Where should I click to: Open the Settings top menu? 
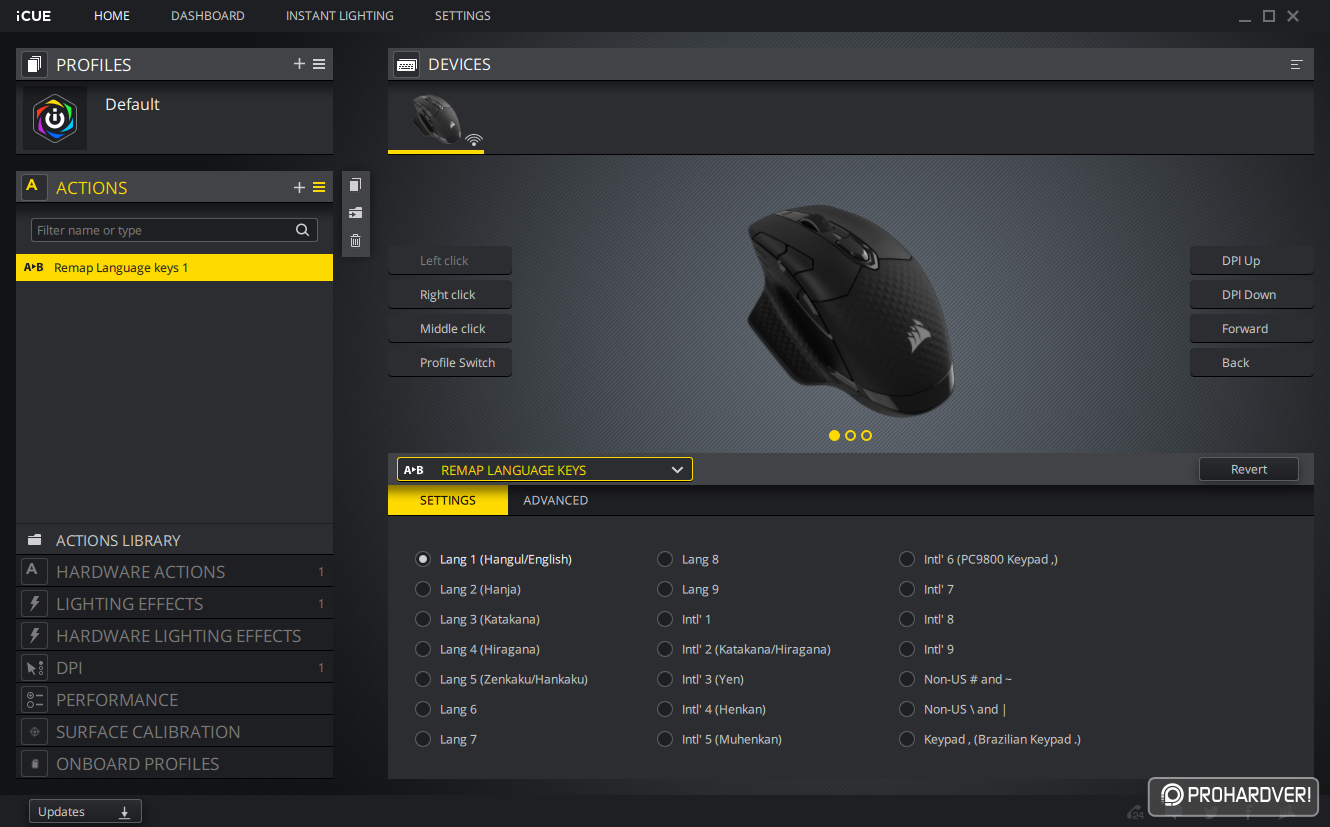(462, 16)
